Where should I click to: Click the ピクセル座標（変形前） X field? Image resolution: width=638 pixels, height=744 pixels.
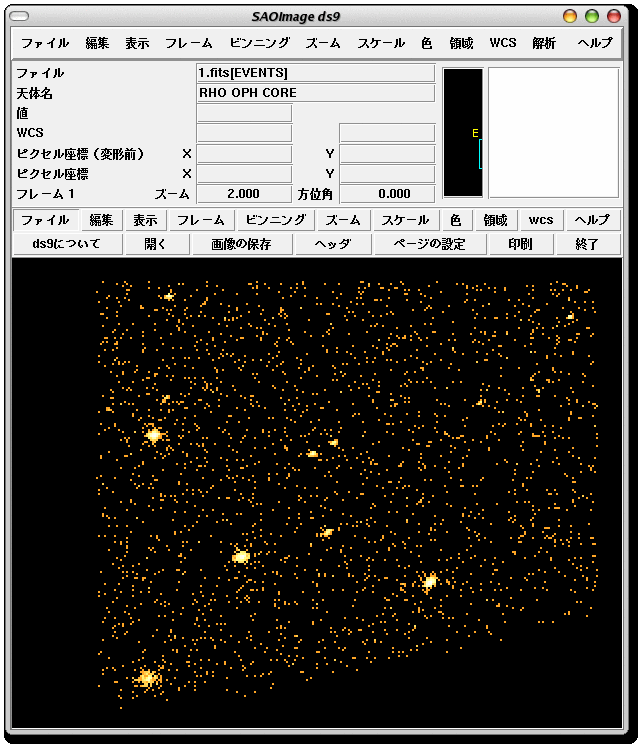coord(244,154)
